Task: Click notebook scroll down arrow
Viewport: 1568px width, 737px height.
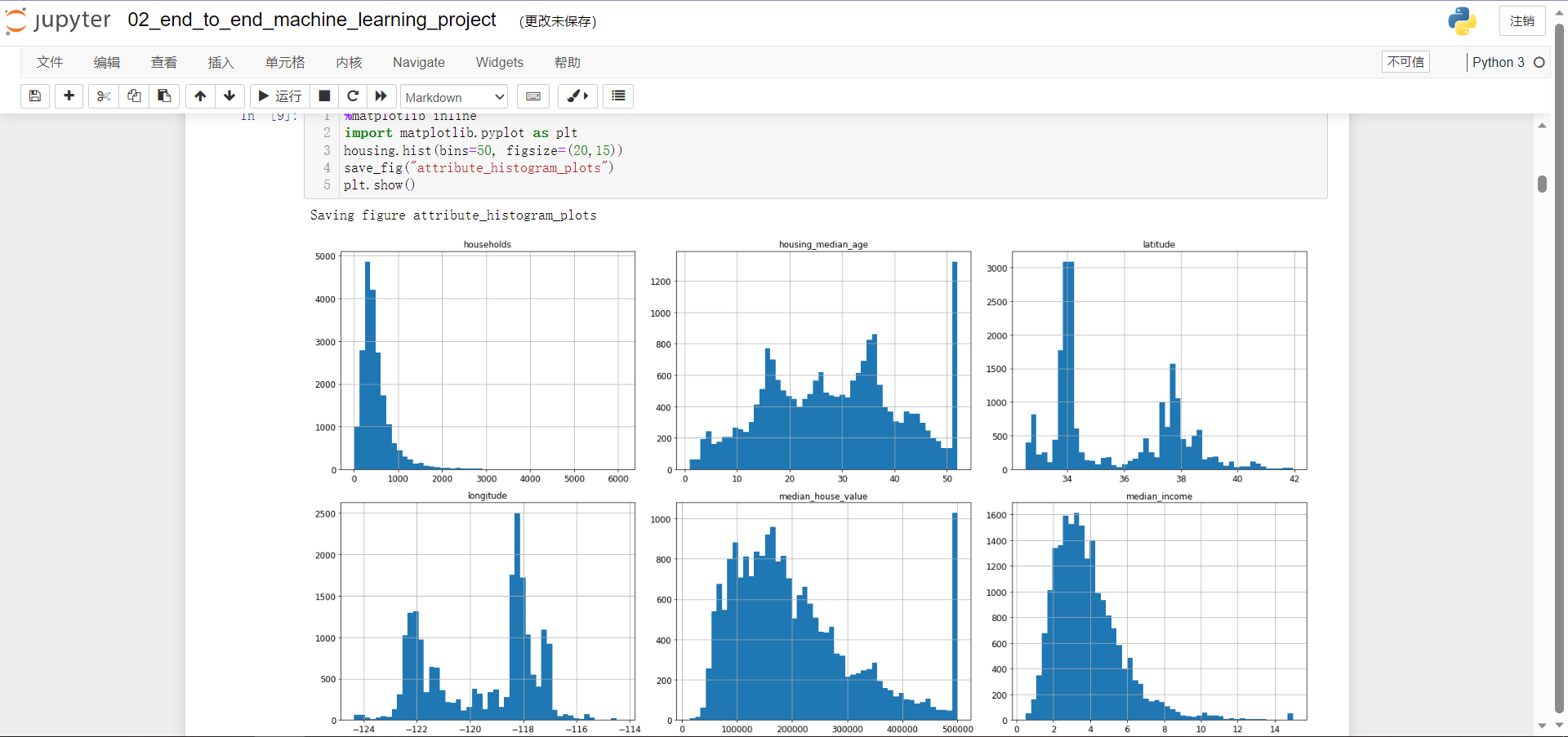Action: 1542,726
